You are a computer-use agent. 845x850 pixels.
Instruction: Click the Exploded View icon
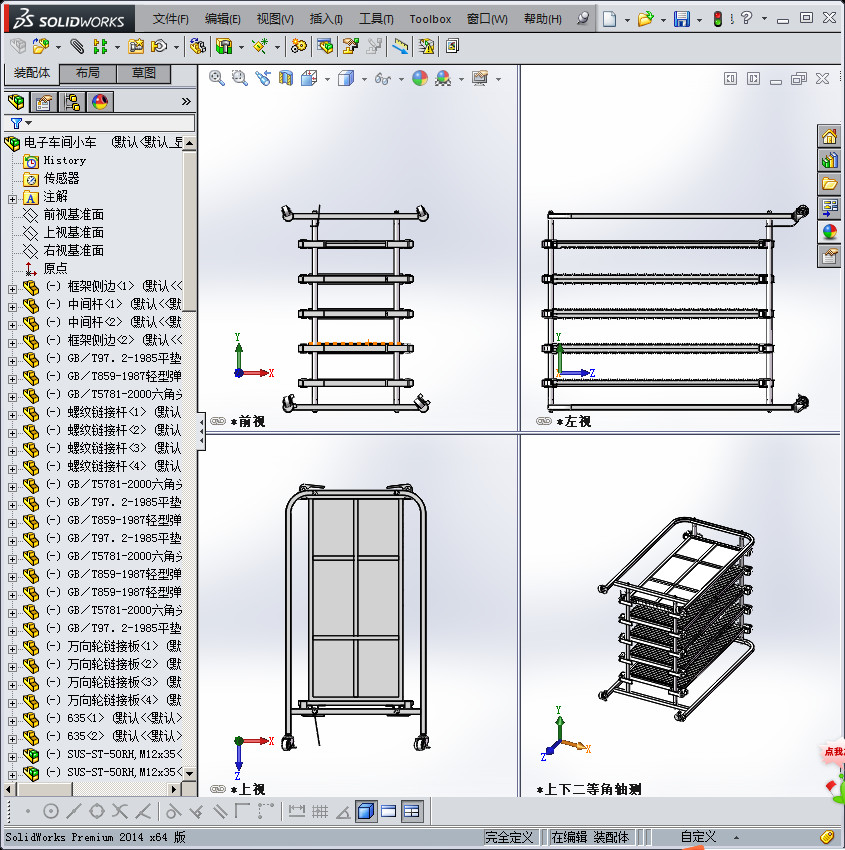coord(351,47)
